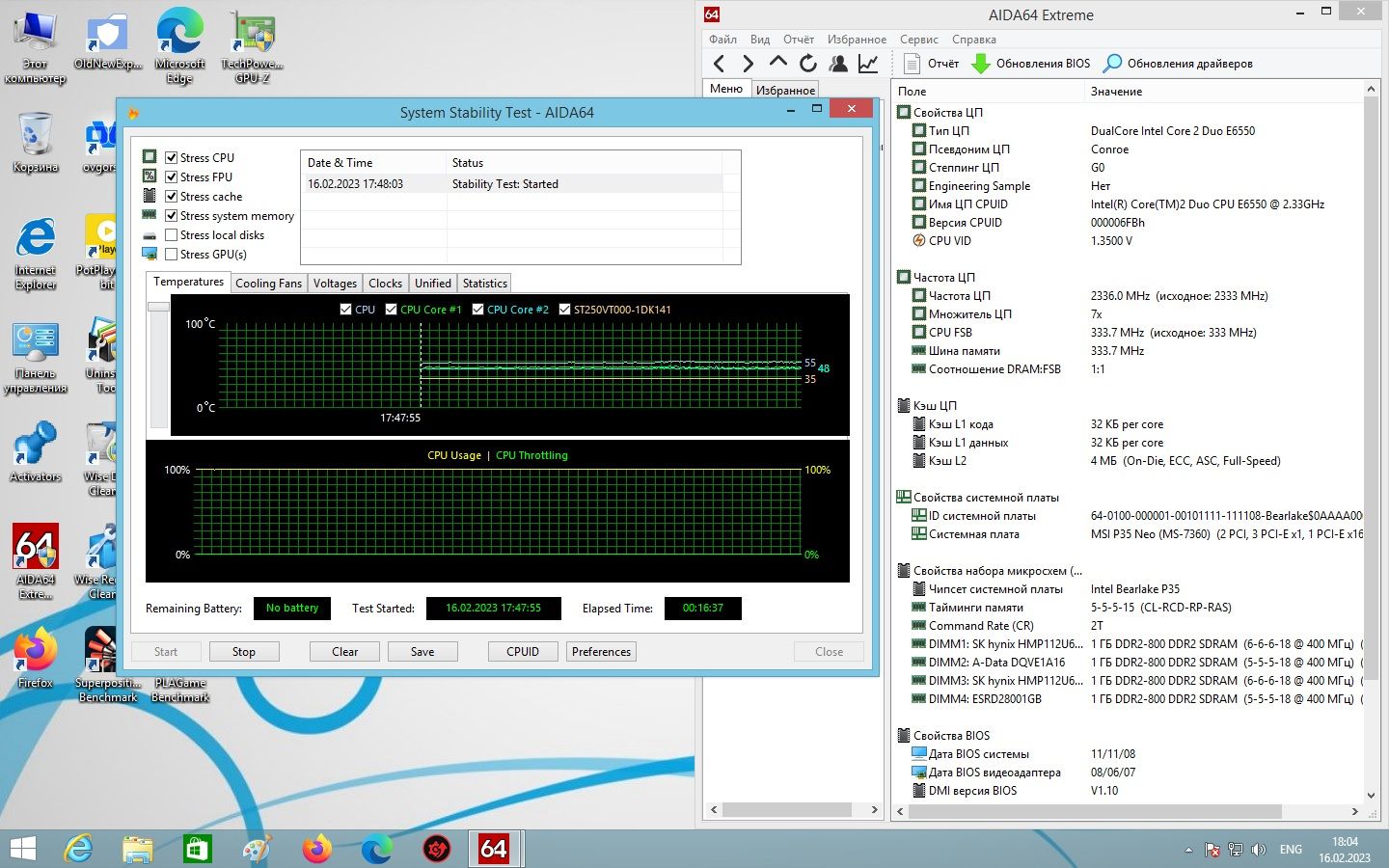Image resolution: width=1389 pixels, height=868 pixels.
Task: Click the AIDA64 back navigation arrow
Action: tap(720, 64)
